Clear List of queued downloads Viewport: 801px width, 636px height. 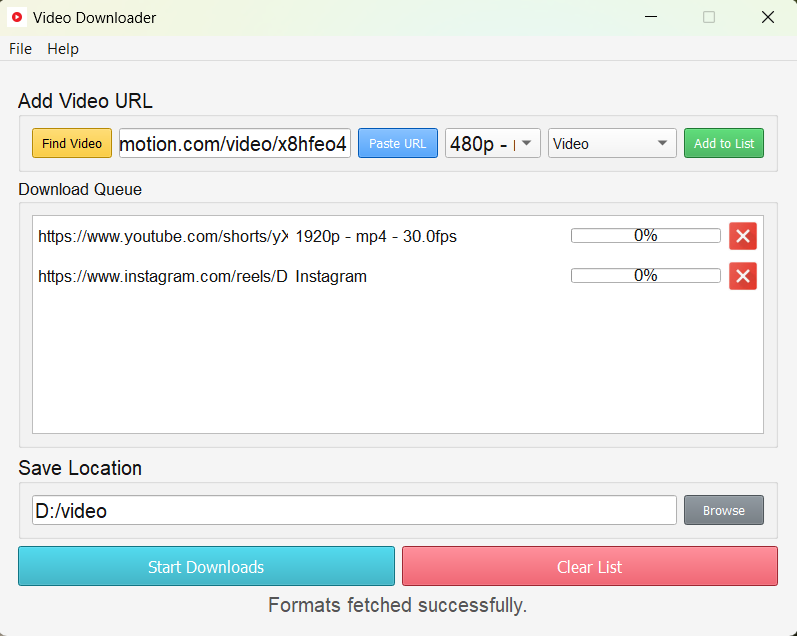tap(589, 567)
